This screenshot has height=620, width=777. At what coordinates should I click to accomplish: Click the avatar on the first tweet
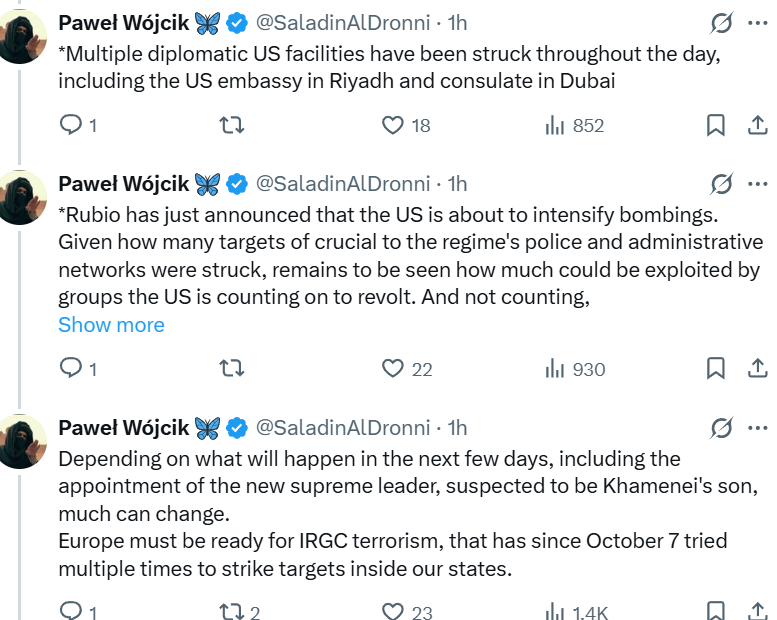pyautogui.click(x=21, y=36)
